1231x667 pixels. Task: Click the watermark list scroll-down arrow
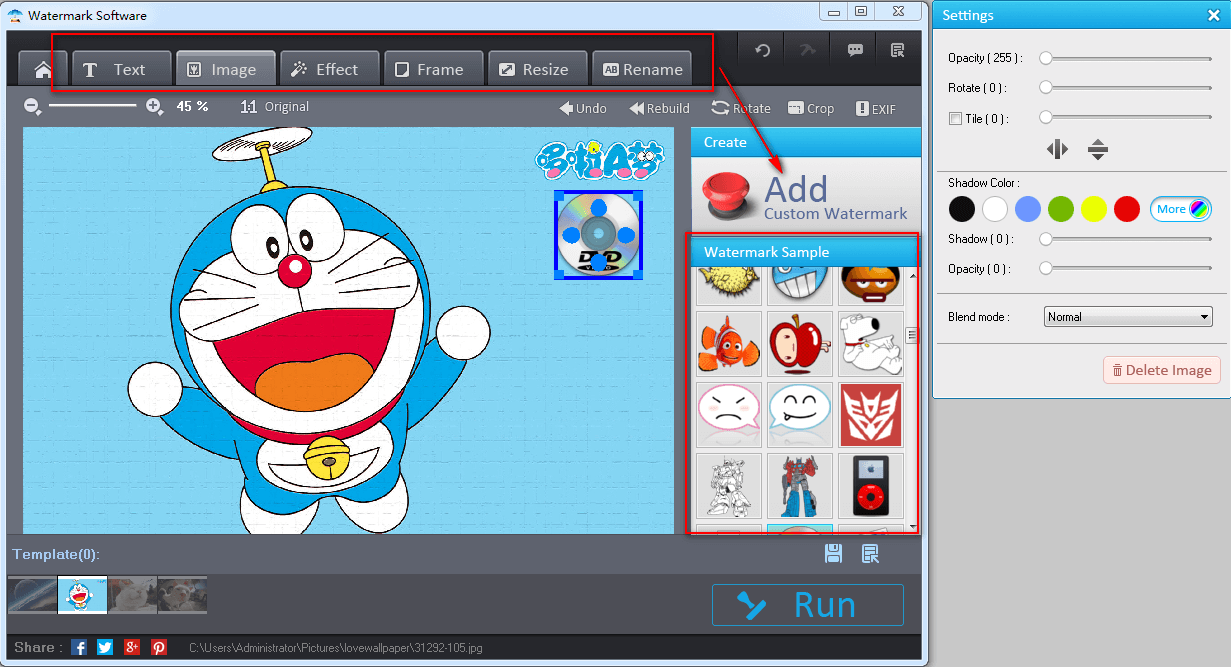[x=912, y=526]
